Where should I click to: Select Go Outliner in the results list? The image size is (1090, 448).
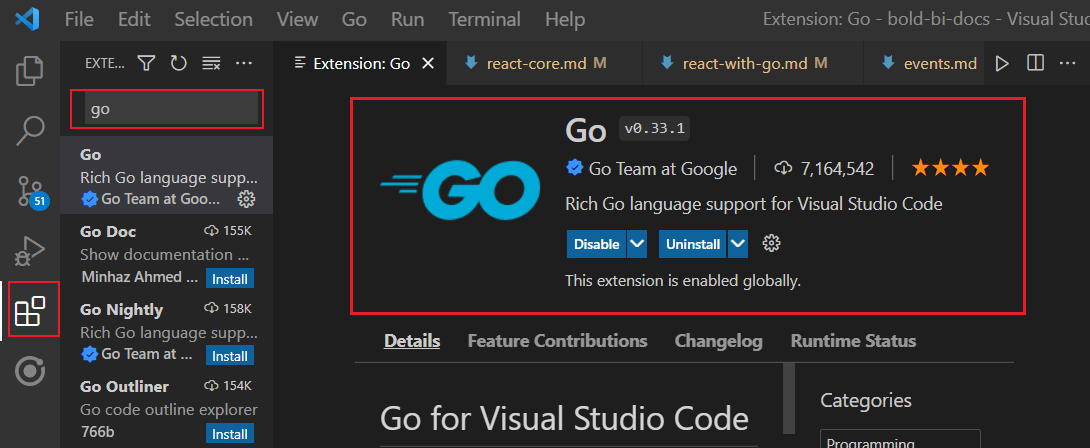coord(167,408)
